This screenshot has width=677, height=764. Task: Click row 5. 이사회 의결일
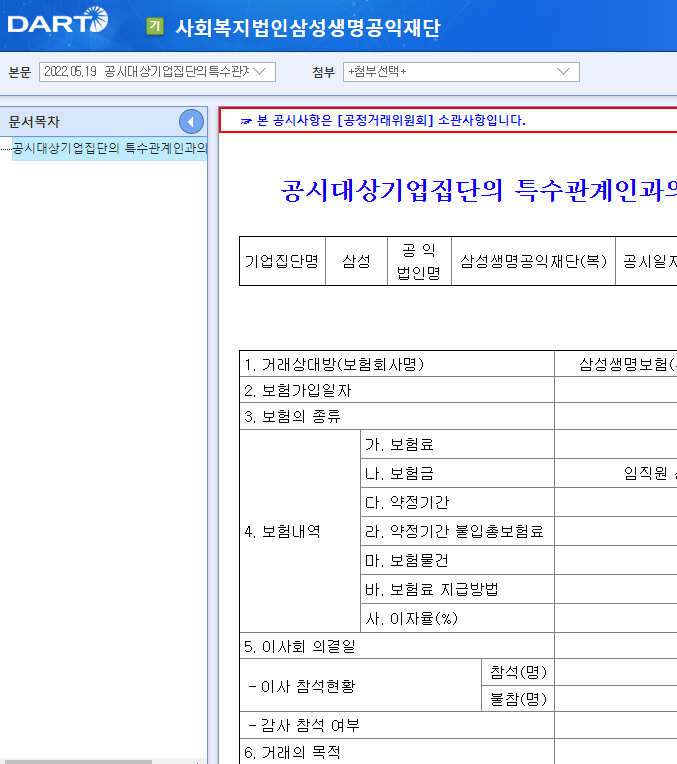397,646
